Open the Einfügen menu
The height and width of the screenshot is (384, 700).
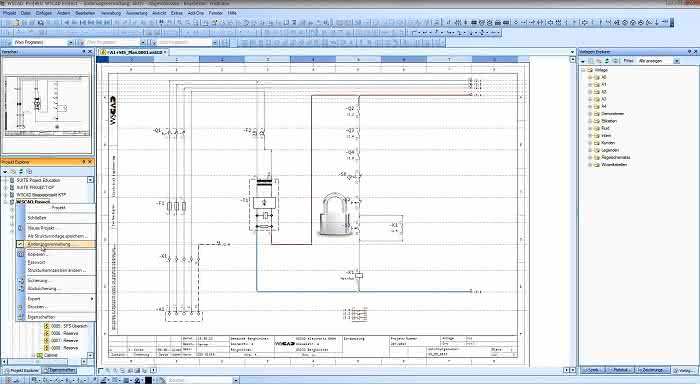(44, 13)
